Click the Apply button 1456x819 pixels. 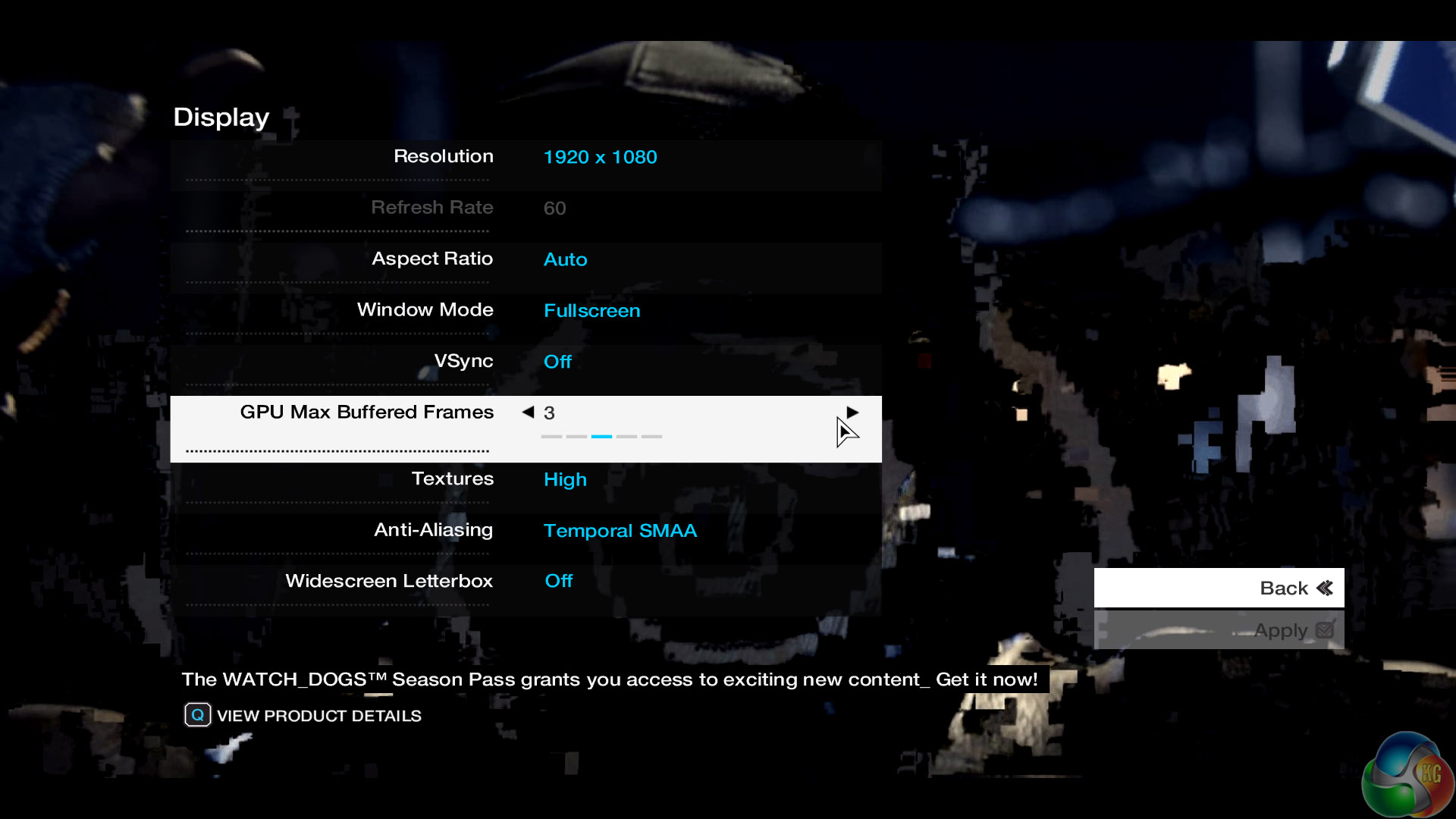[1218, 630]
